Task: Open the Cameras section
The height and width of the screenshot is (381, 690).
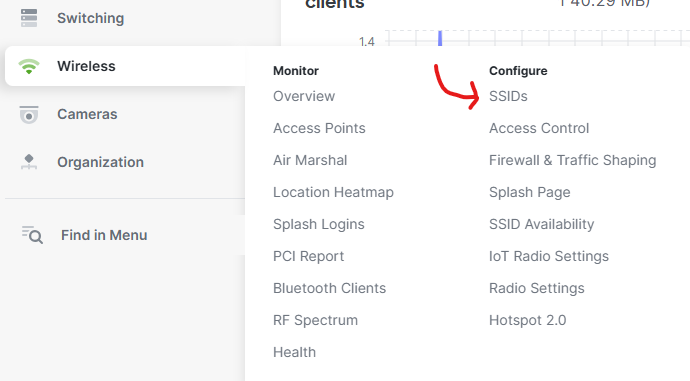Action: pos(87,114)
